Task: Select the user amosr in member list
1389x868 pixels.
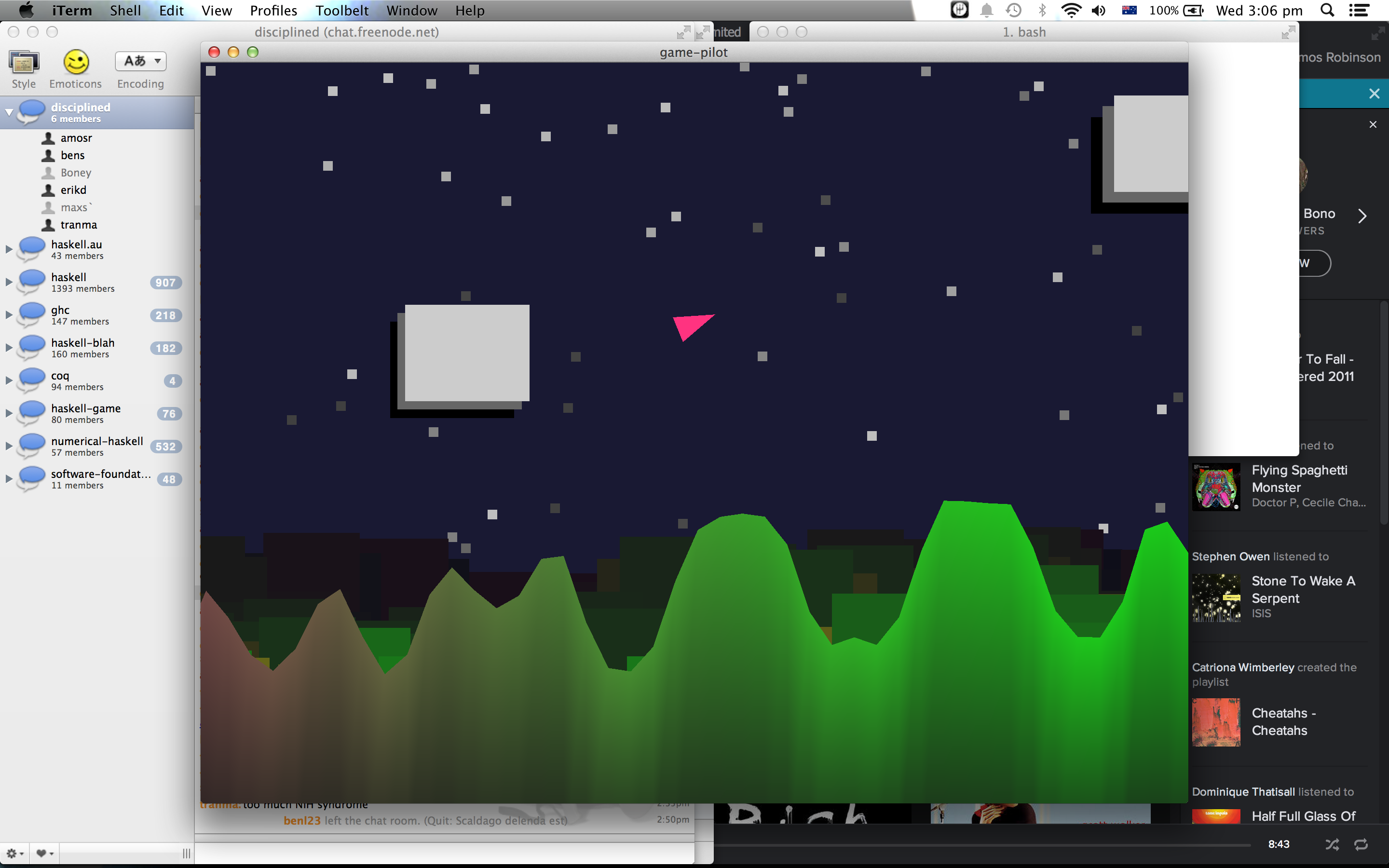Action: coord(76,138)
